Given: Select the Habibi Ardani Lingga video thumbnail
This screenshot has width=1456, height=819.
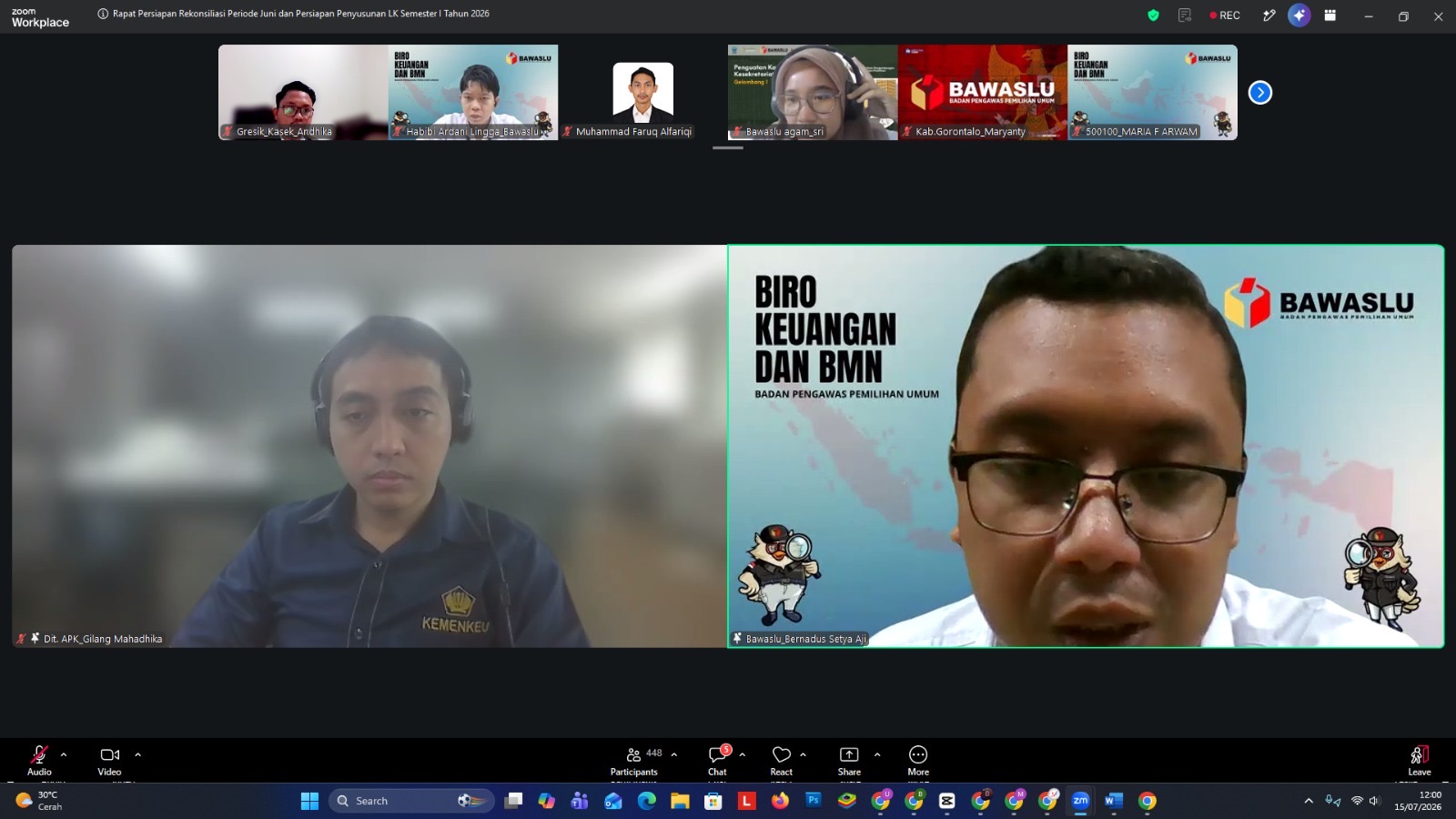Looking at the screenshot, I should pos(473,92).
